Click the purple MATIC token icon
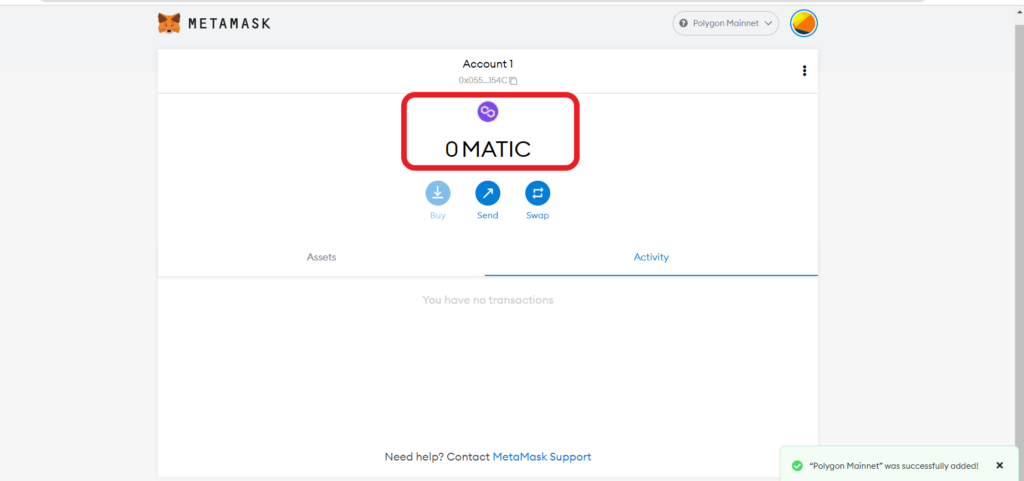Screen dimensions: 1024x481 coord(488,112)
